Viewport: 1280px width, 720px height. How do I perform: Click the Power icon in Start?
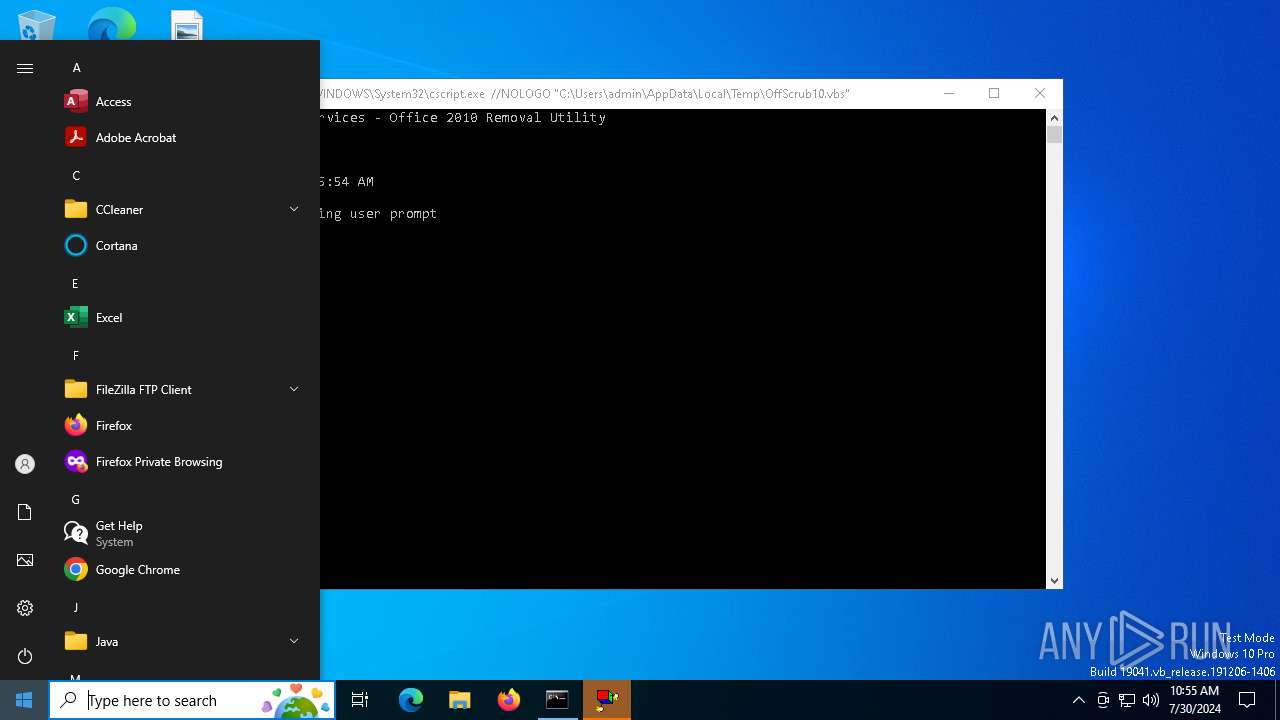[x=25, y=656]
